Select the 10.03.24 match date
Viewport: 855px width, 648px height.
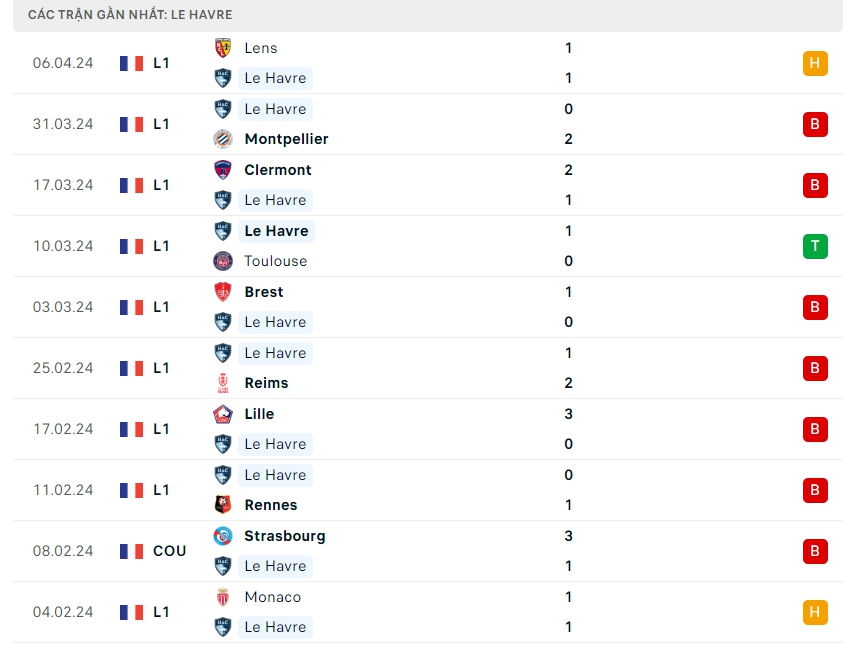[x=63, y=246]
